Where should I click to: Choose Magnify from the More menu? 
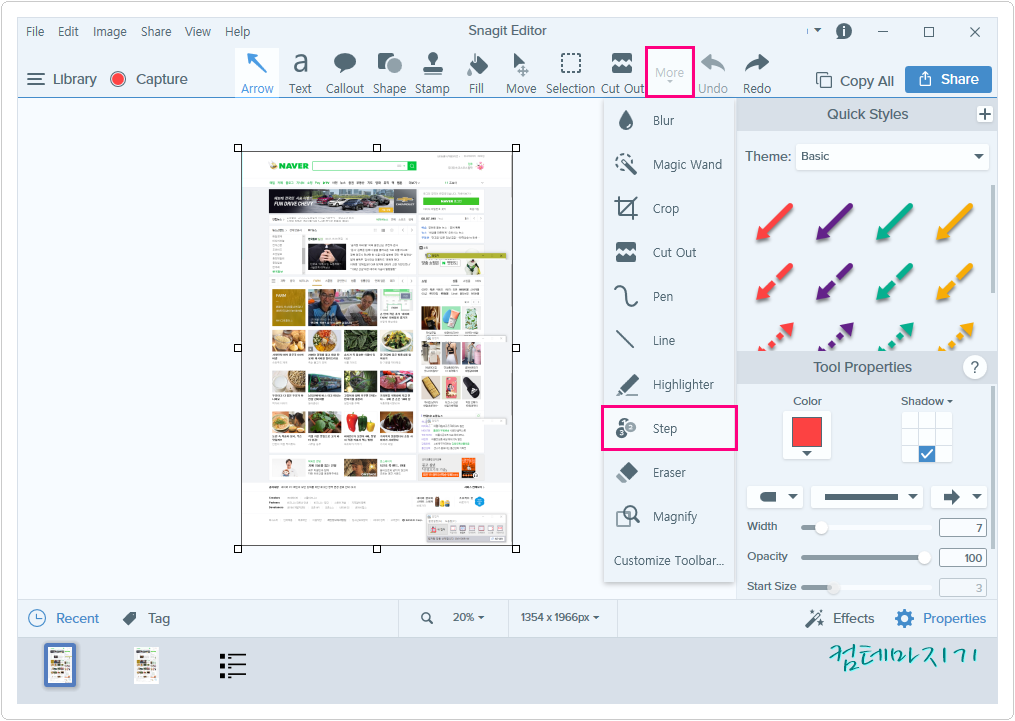click(669, 516)
